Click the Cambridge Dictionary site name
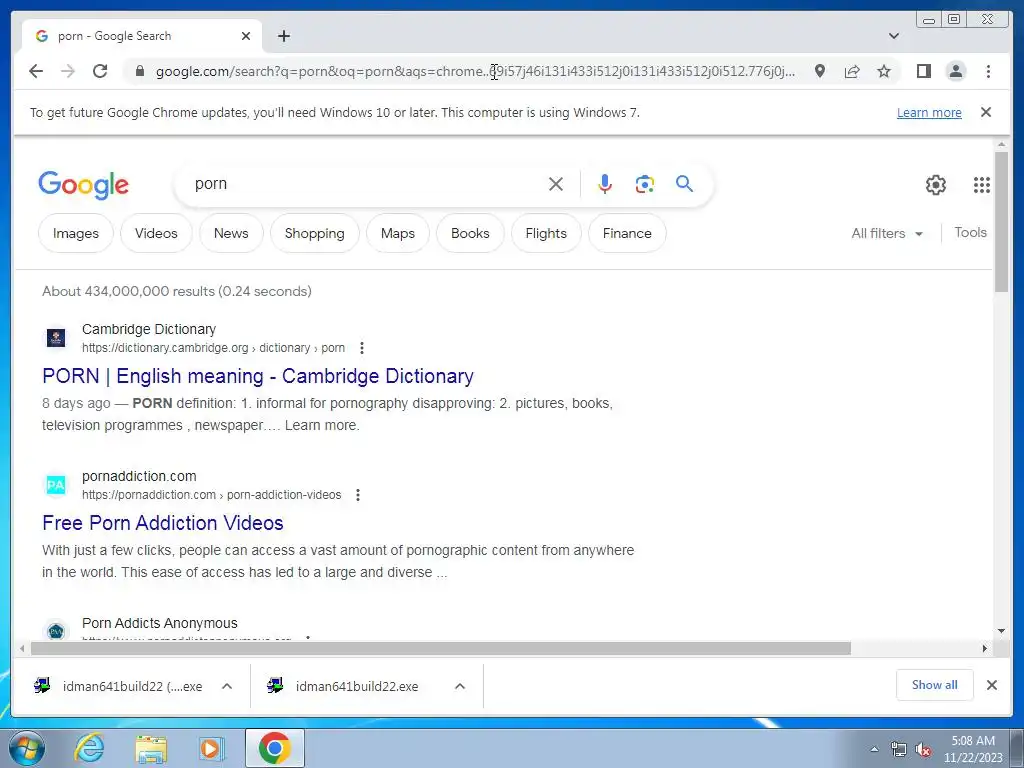The width and height of the screenshot is (1024, 768). (149, 329)
